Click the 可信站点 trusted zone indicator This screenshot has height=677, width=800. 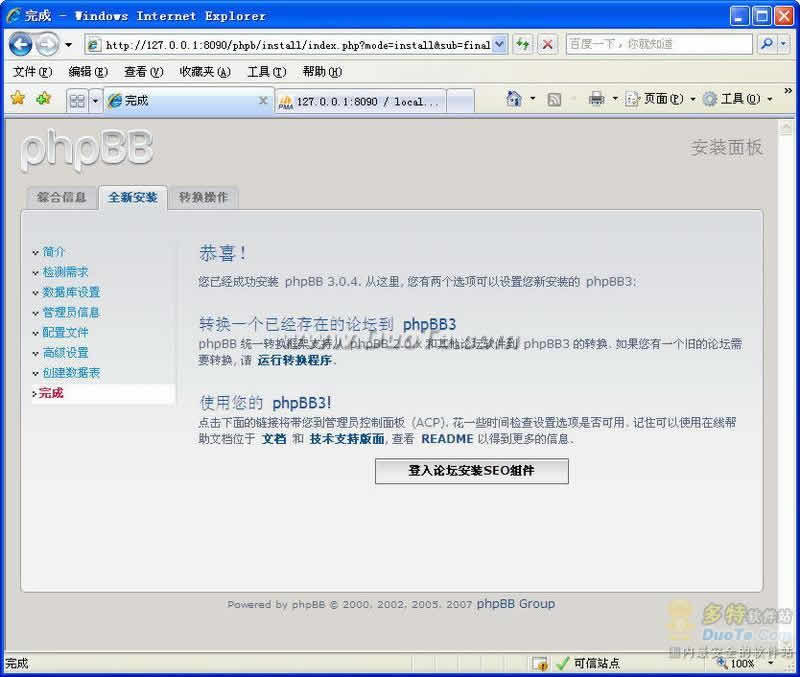(x=588, y=663)
